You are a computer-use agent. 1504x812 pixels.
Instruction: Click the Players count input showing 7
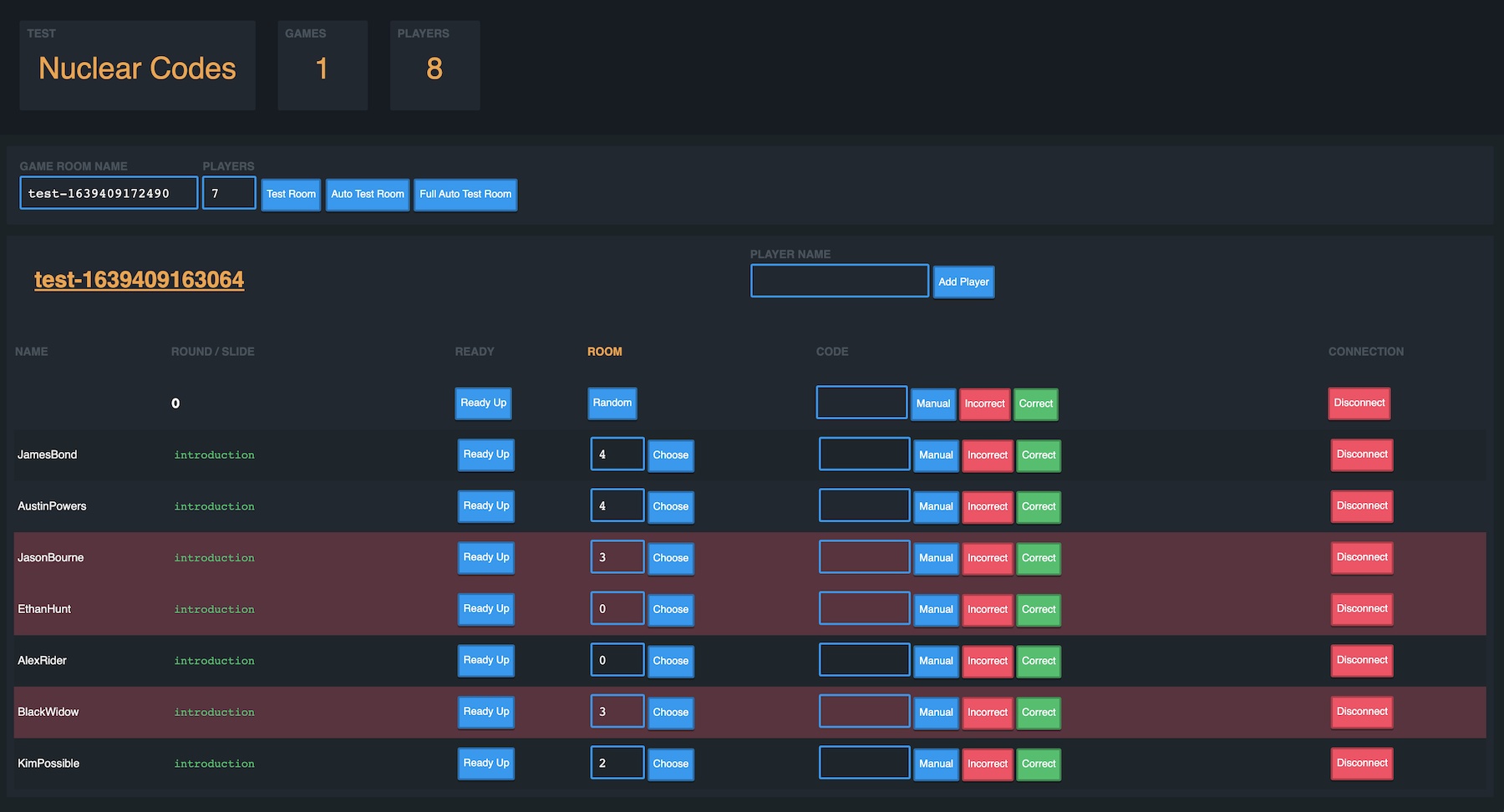(229, 192)
